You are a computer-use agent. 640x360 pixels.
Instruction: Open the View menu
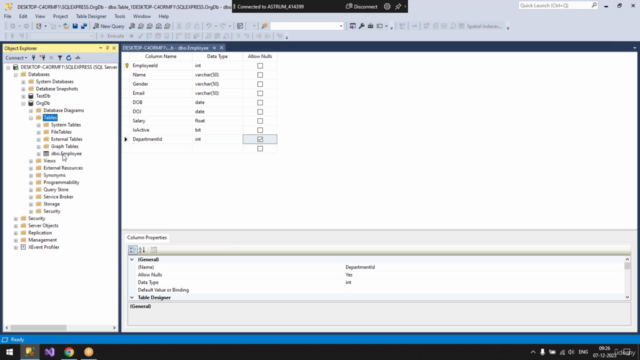click(x=40, y=16)
